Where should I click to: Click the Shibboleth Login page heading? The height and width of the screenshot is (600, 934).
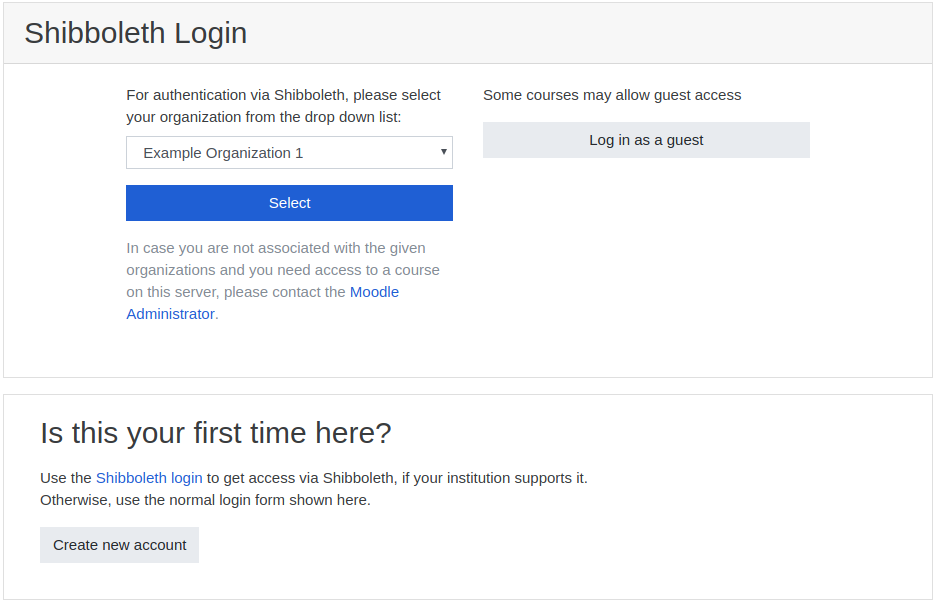(x=135, y=33)
